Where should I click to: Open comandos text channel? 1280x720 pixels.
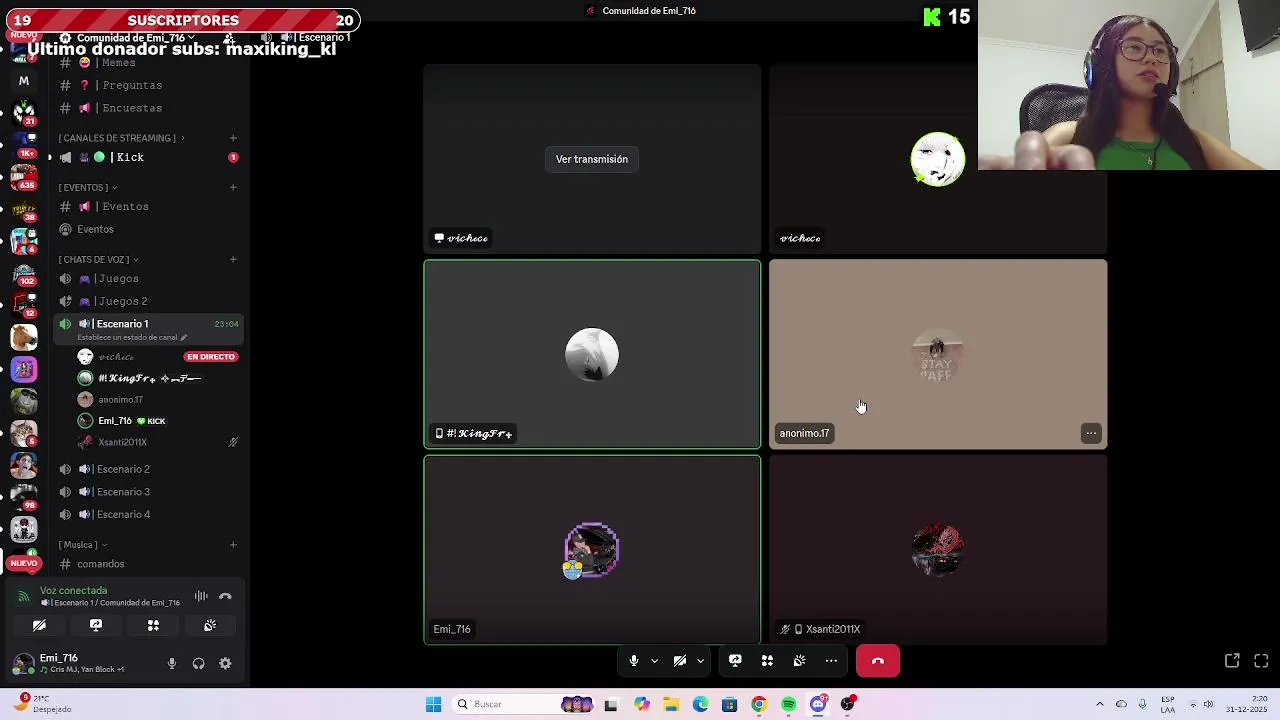point(147,564)
